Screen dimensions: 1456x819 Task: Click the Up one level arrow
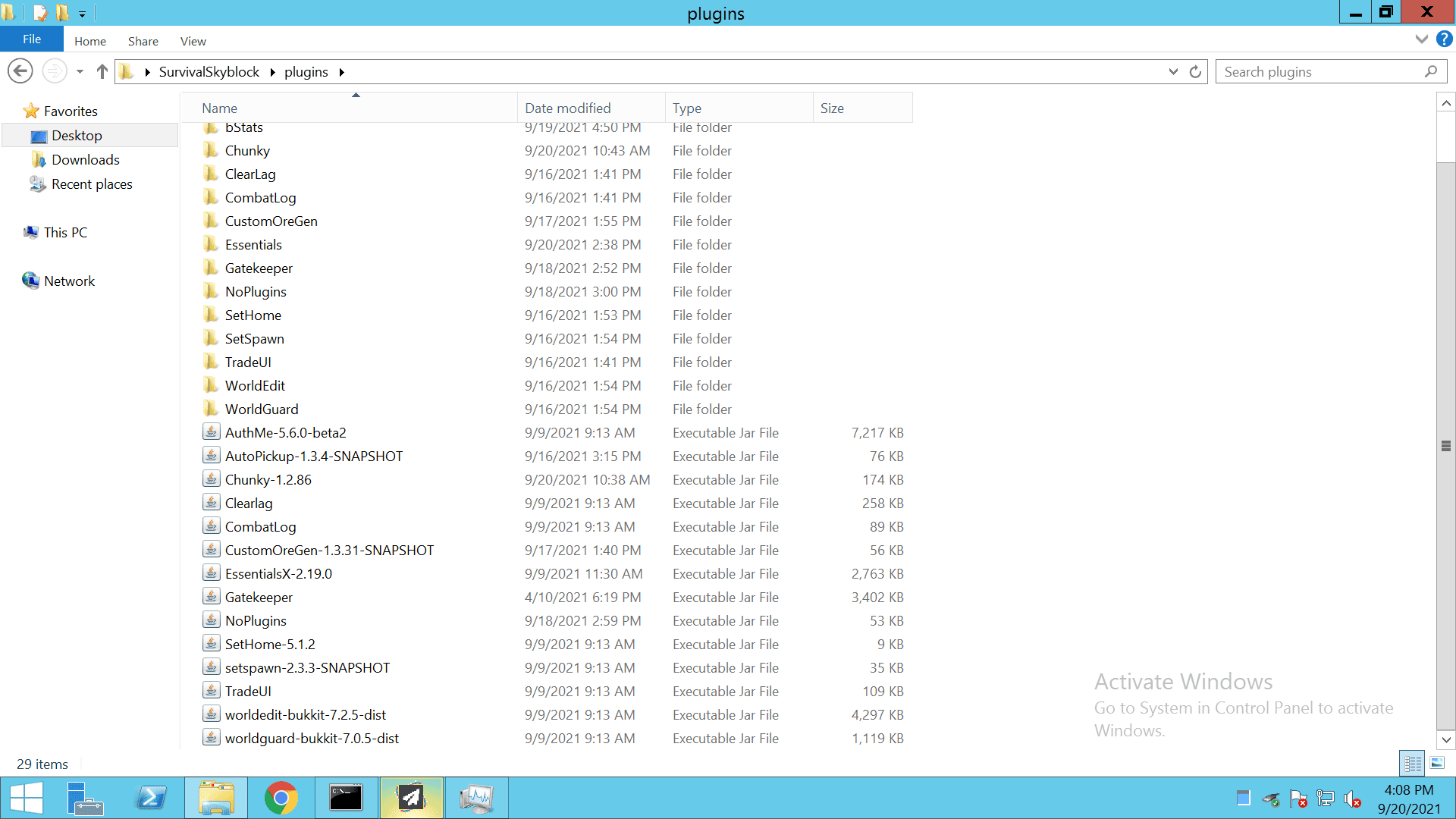click(102, 71)
